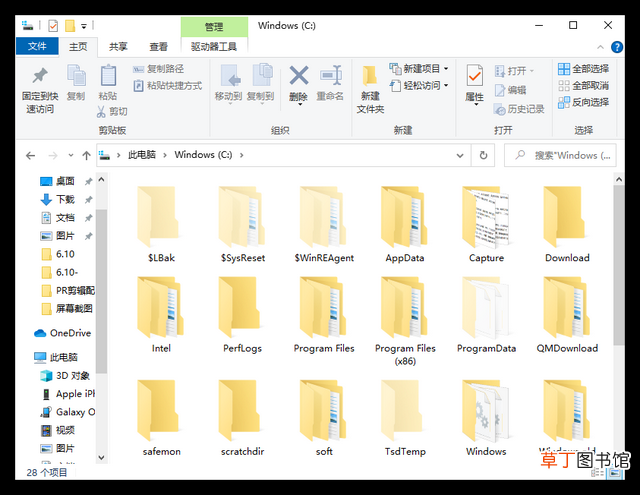This screenshot has width=640, height=495.
Task: Click the Delete (删除) X icon
Action: click(299, 75)
